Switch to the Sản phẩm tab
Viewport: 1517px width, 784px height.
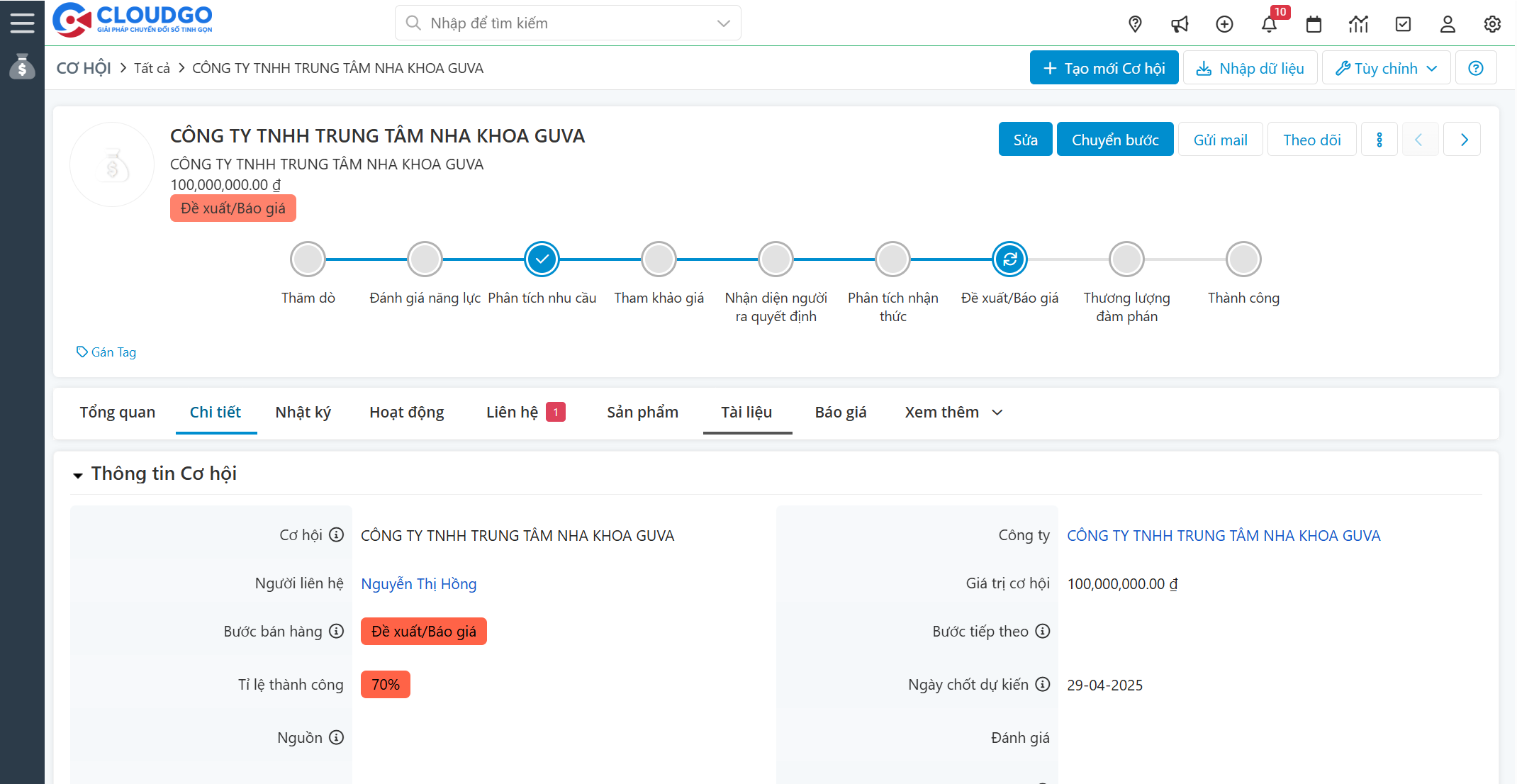642,413
